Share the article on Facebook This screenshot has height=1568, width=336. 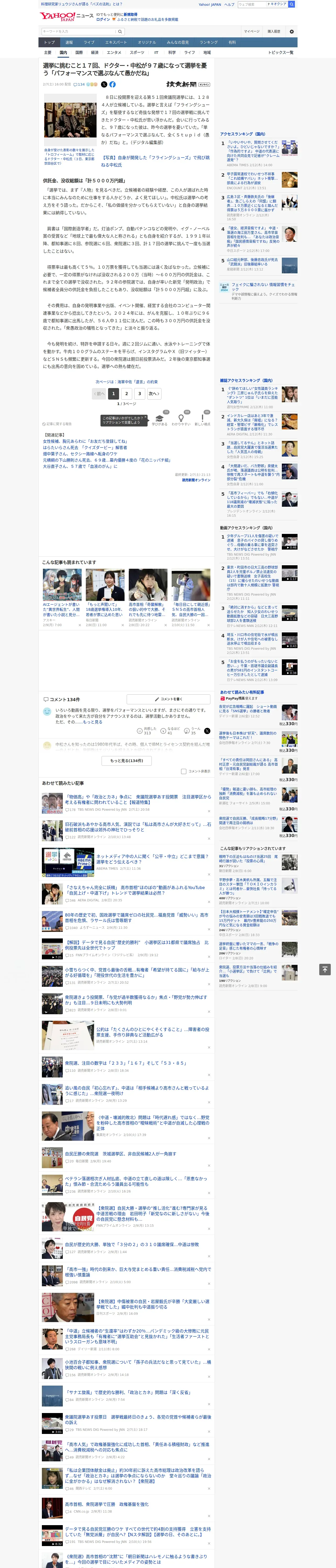(112, 85)
